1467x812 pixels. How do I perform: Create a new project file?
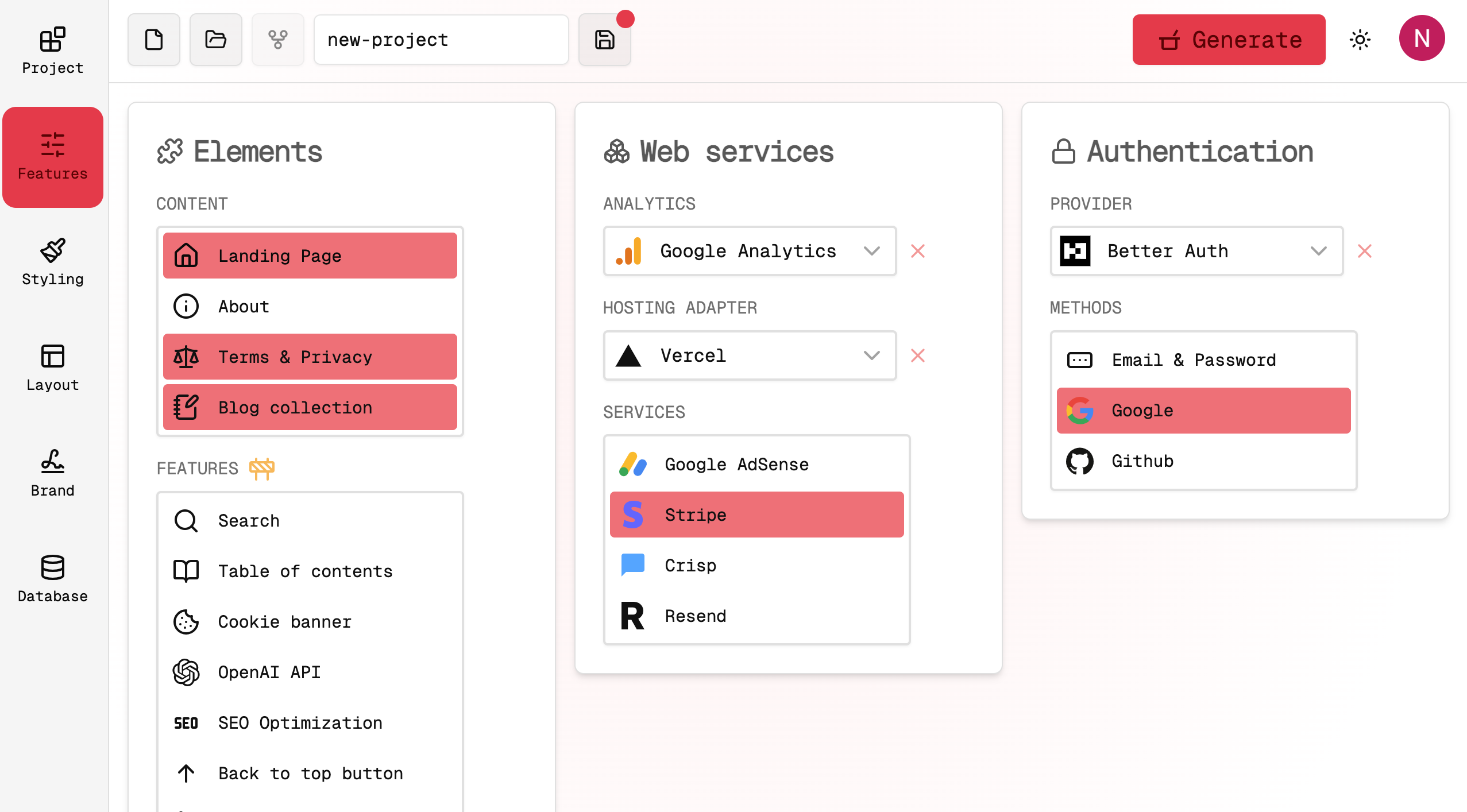pos(153,39)
